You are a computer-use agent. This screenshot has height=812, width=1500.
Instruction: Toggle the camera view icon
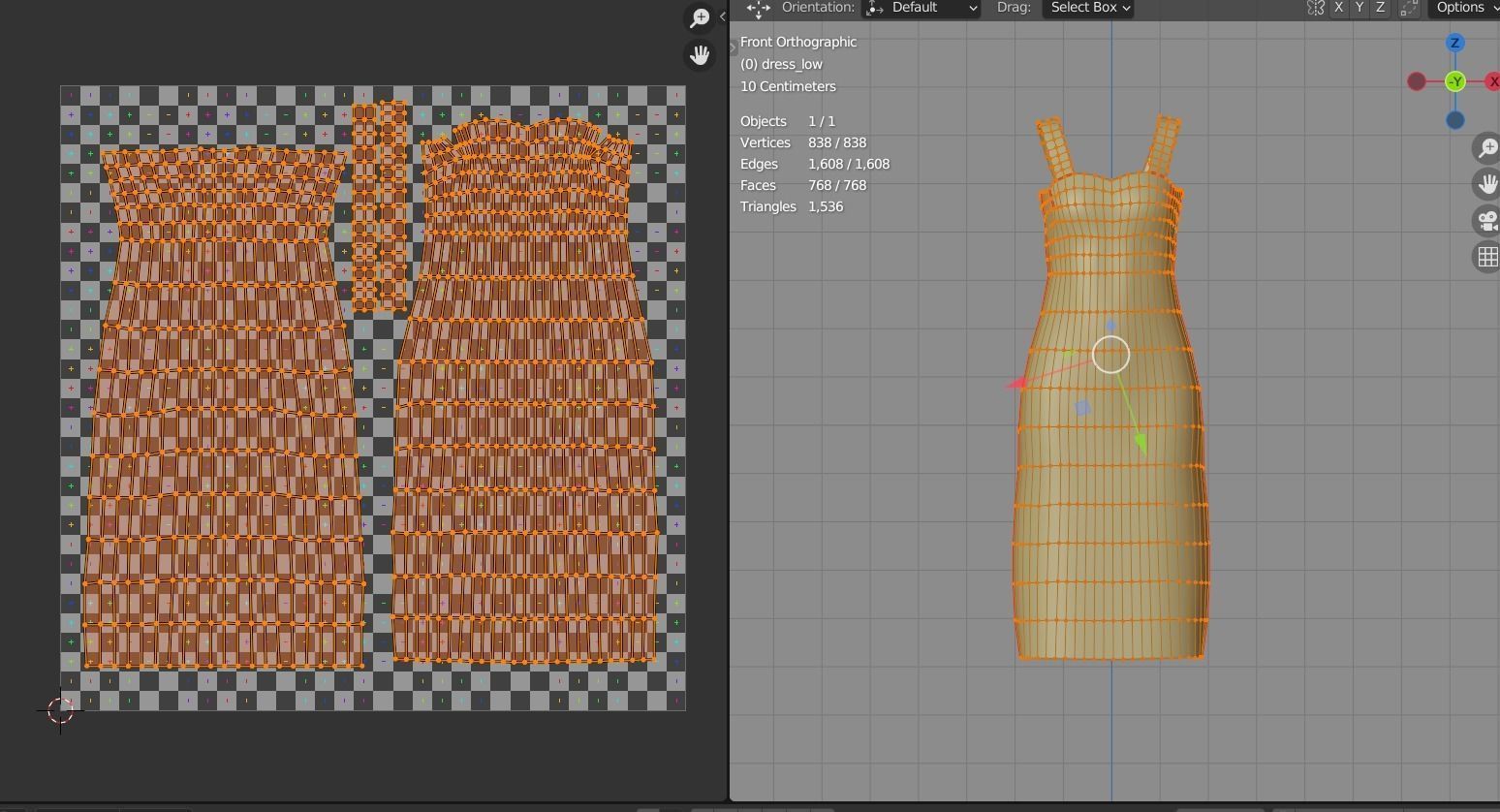click(x=1487, y=221)
